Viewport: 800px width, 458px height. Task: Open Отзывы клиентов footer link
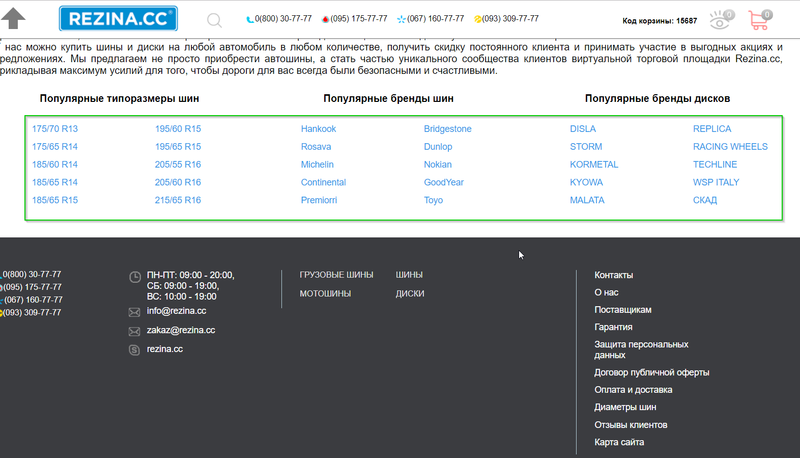(x=631, y=425)
